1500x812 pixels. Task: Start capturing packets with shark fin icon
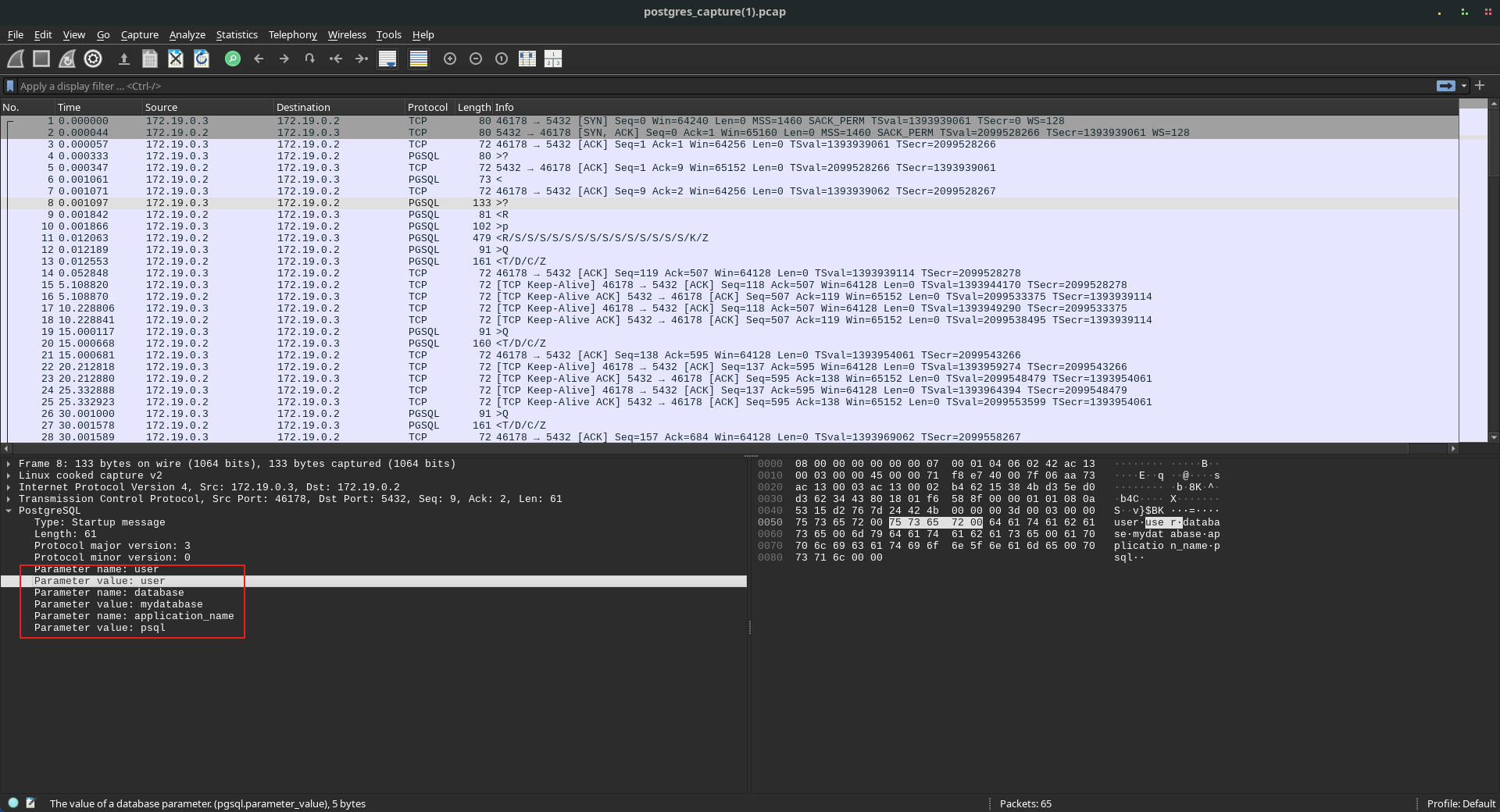16,59
